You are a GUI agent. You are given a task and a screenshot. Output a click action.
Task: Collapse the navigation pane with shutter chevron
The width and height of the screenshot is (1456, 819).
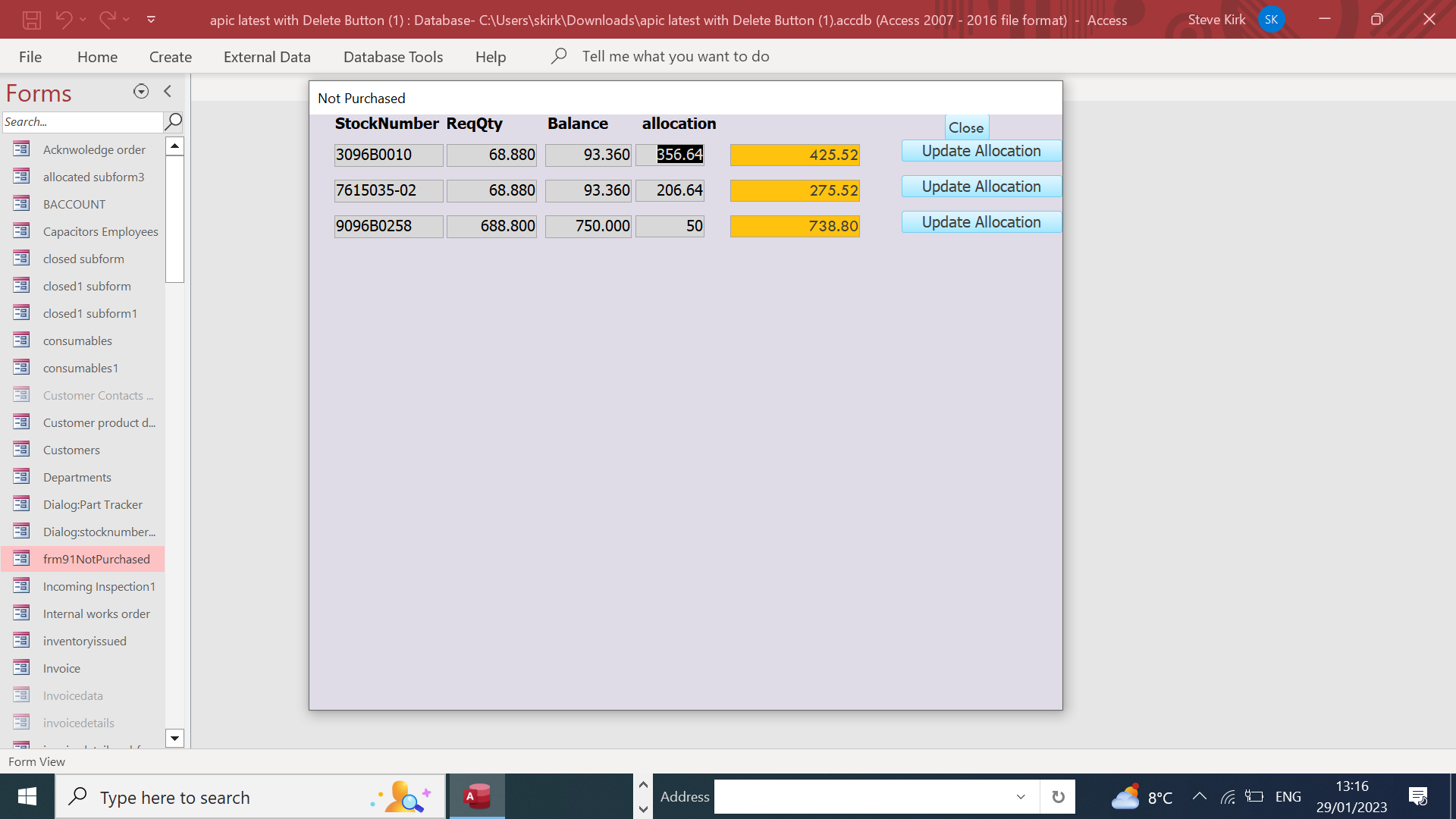tap(168, 92)
